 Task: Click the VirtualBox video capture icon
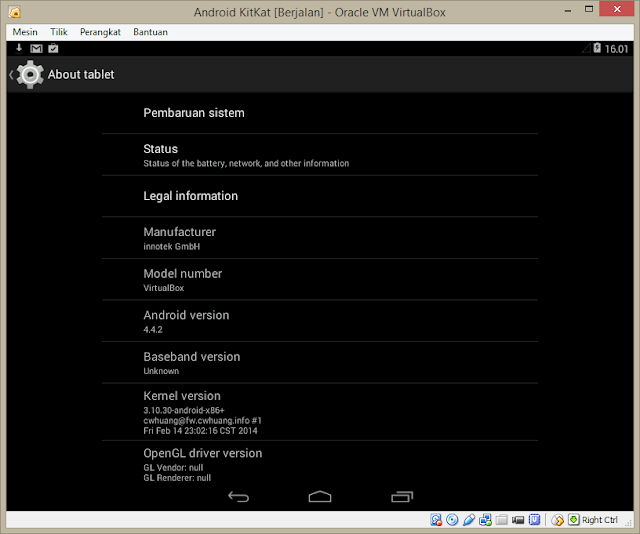click(518, 520)
